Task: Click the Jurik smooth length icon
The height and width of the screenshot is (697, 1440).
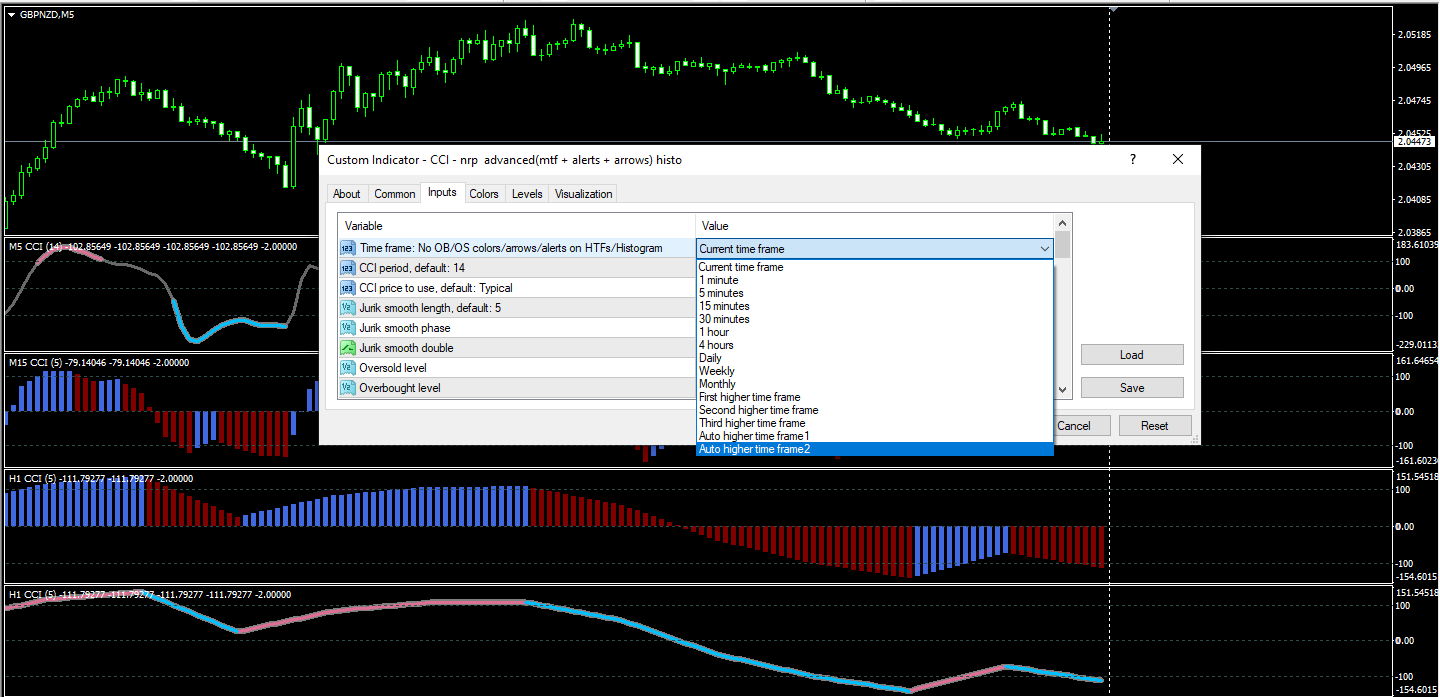Action: coord(348,308)
